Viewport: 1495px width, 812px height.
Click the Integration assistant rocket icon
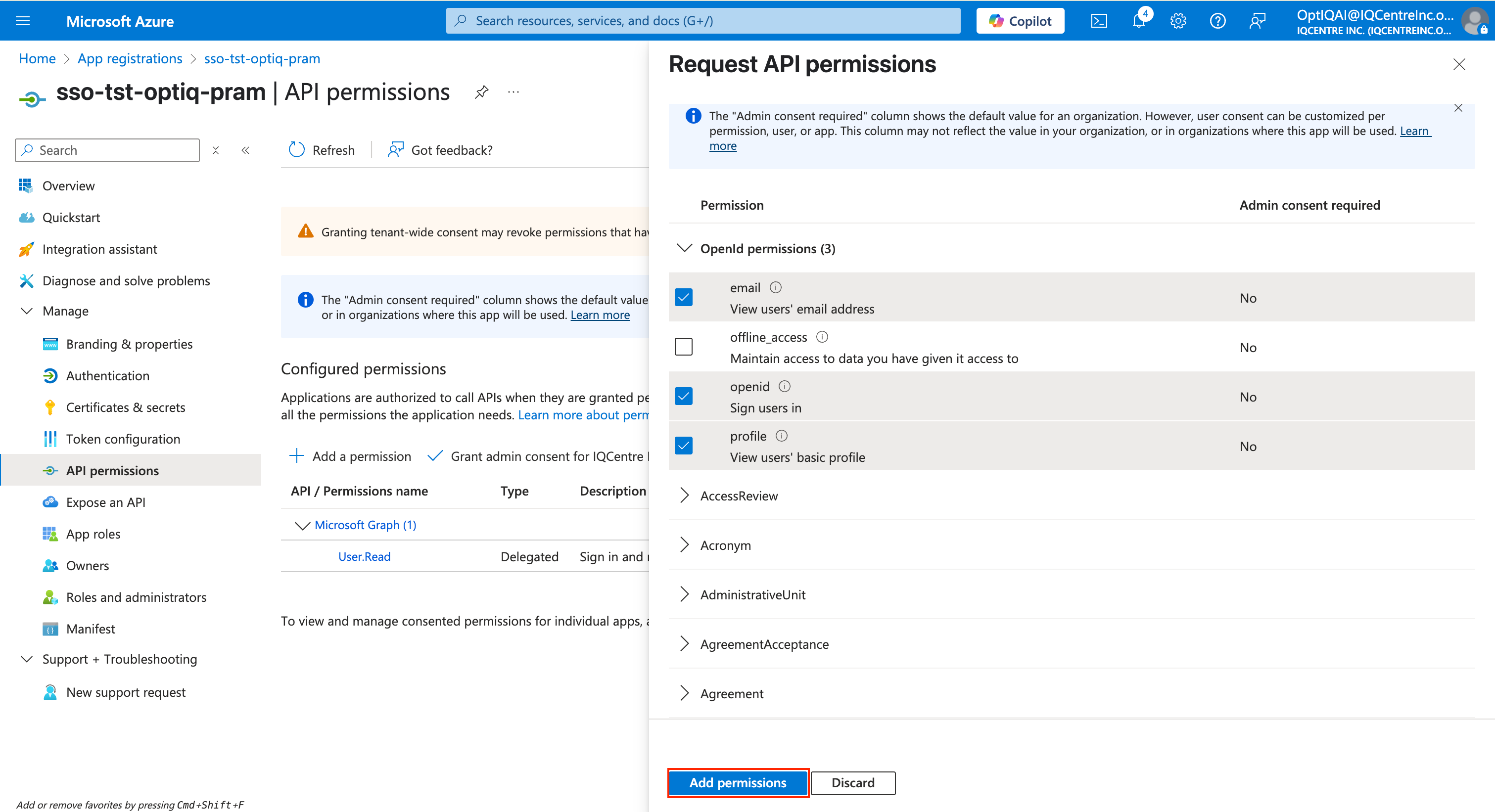tap(26, 249)
